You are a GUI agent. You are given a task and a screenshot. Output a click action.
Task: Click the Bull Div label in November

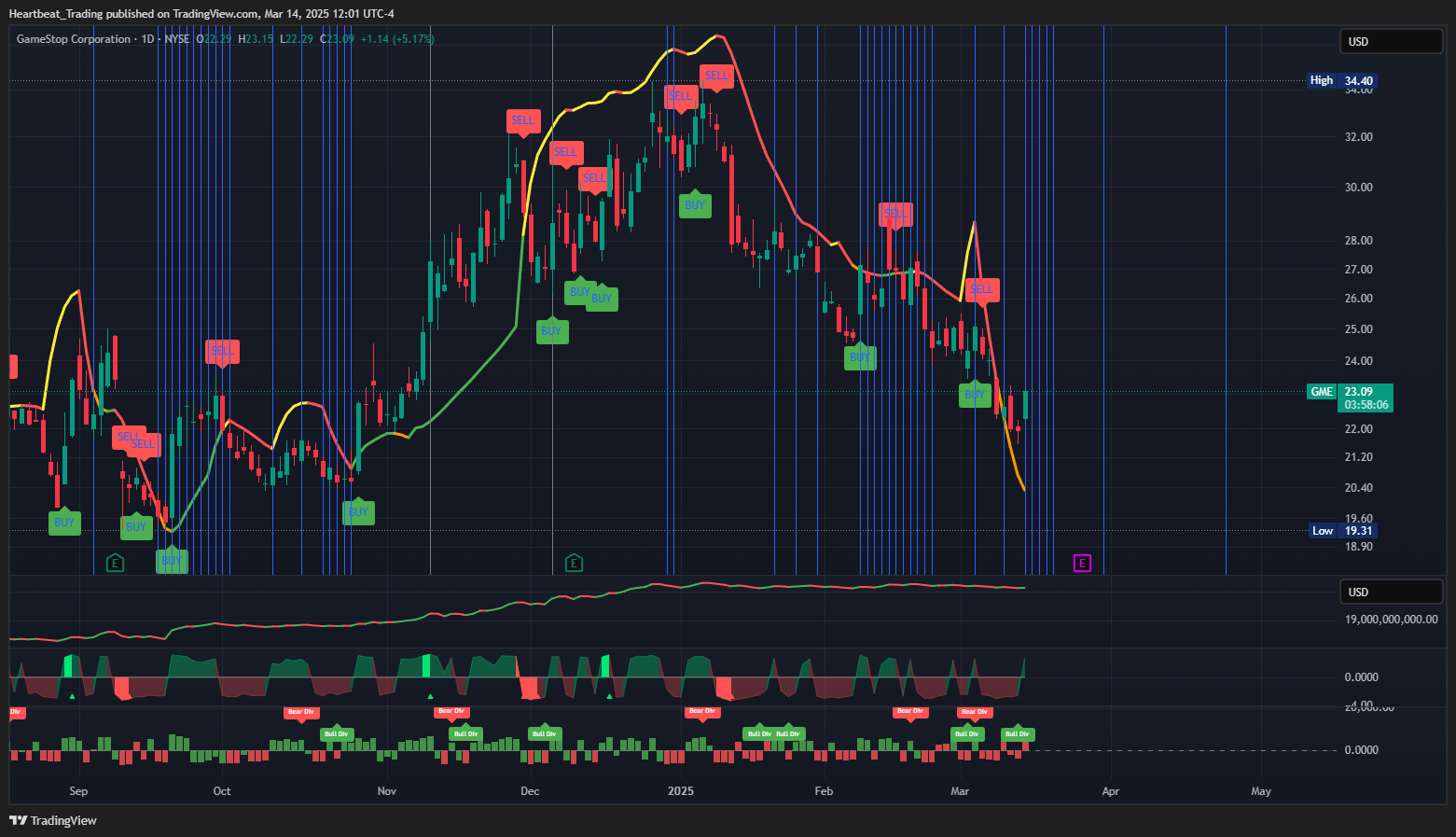(x=465, y=733)
